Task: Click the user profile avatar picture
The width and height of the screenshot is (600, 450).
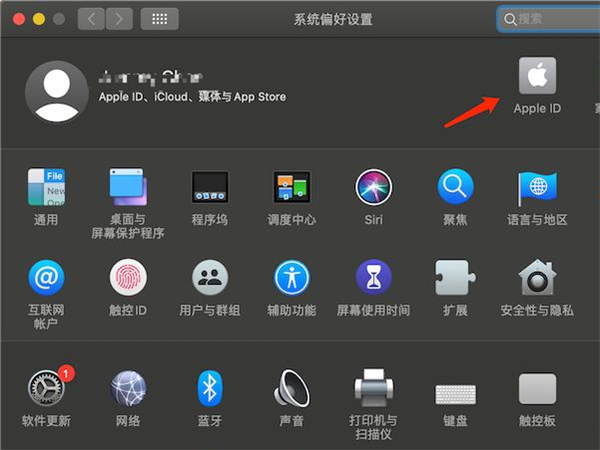Action: [56, 91]
